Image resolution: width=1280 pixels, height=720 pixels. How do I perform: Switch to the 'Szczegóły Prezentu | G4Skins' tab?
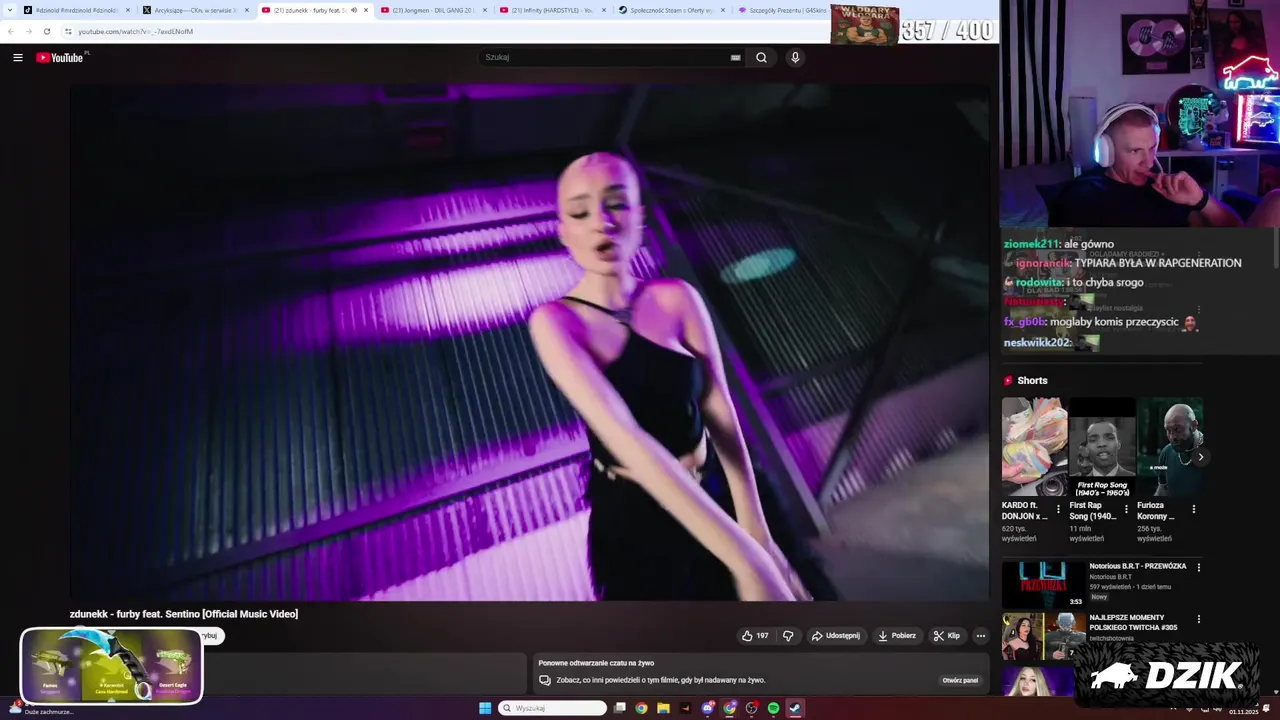(782, 10)
